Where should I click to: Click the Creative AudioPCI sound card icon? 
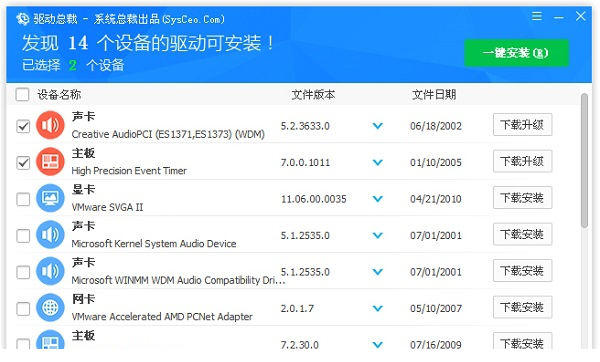(x=50, y=125)
